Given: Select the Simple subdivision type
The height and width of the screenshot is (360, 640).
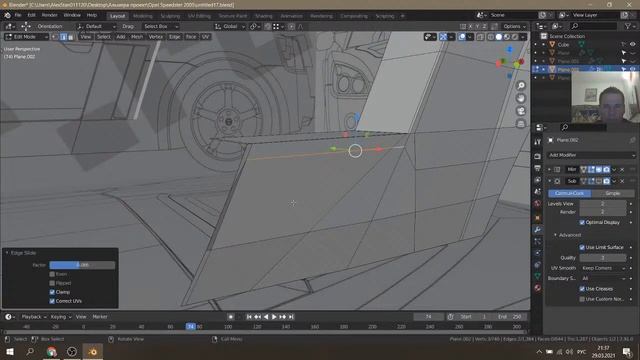Looking at the screenshot, I should (612, 193).
